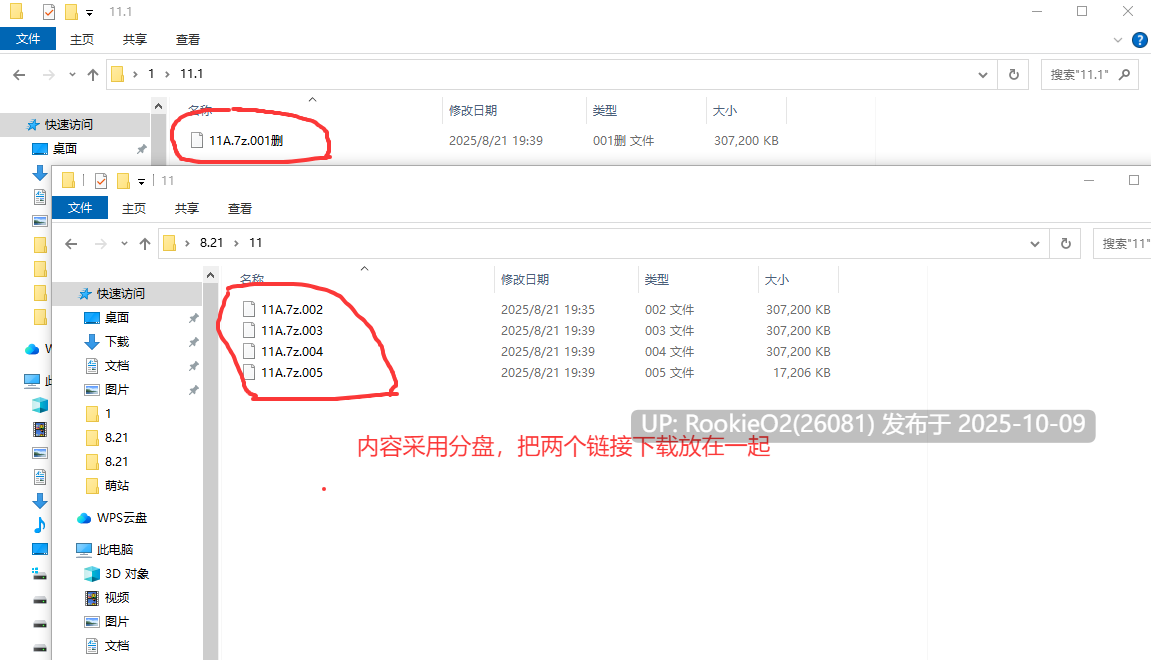Open 3D 对象 in the sidebar

coord(126,573)
